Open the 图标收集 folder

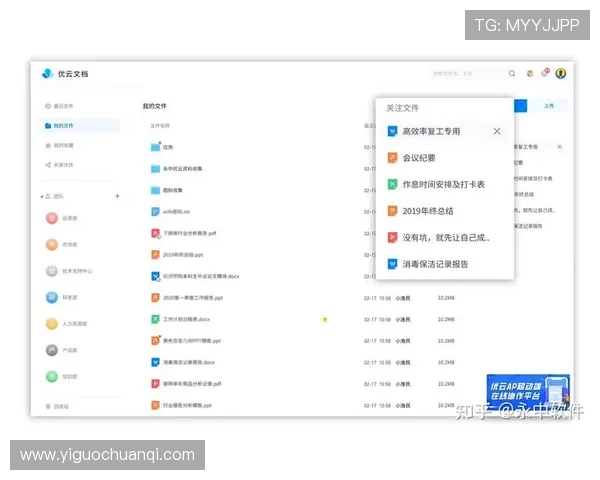(166, 190)
